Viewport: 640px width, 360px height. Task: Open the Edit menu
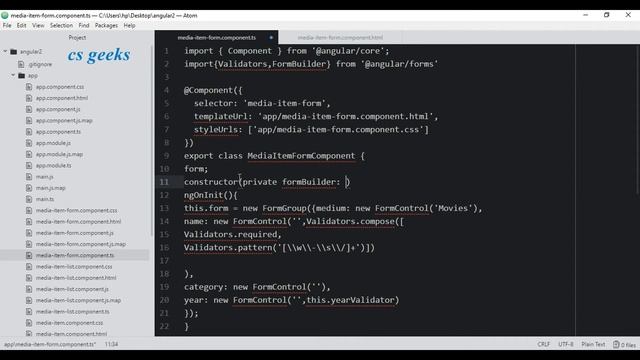[21, 25]
